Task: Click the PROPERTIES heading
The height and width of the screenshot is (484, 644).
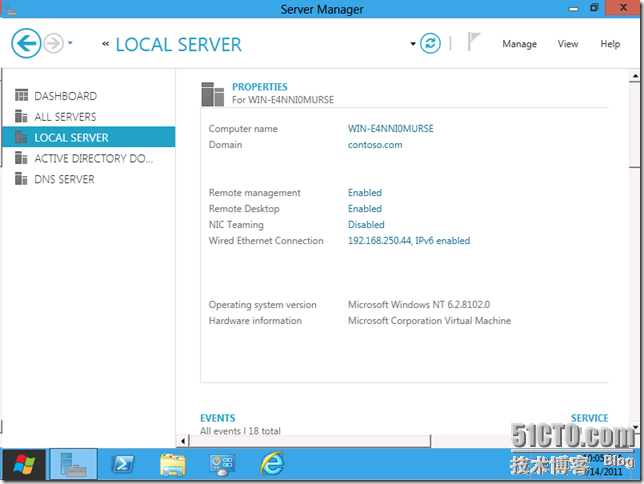Action: tap(260, 87)
